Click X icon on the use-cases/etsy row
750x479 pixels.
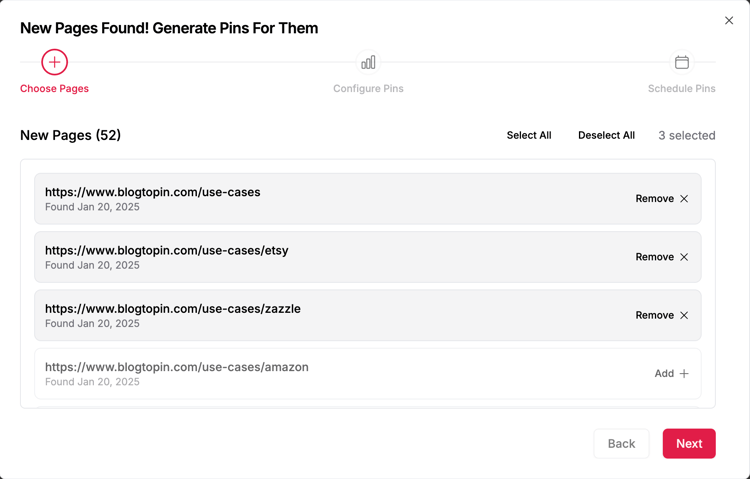[x=684, y=257]
